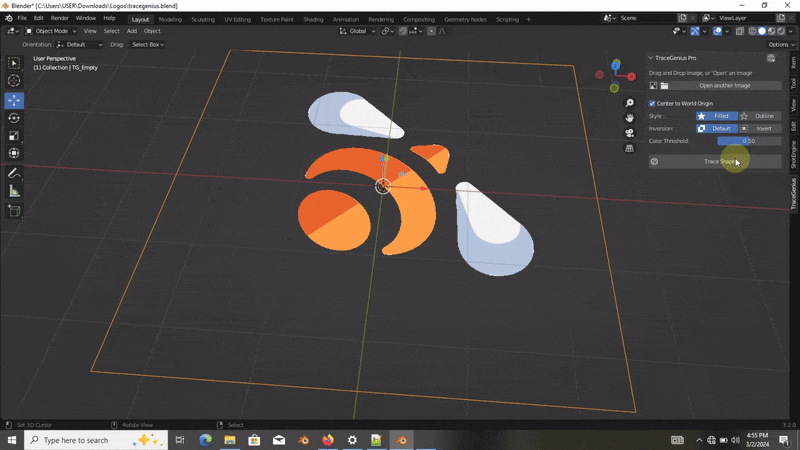The image size is (800, 450).
Task: Set Inversion to Default
Action: tap(716, 129)
